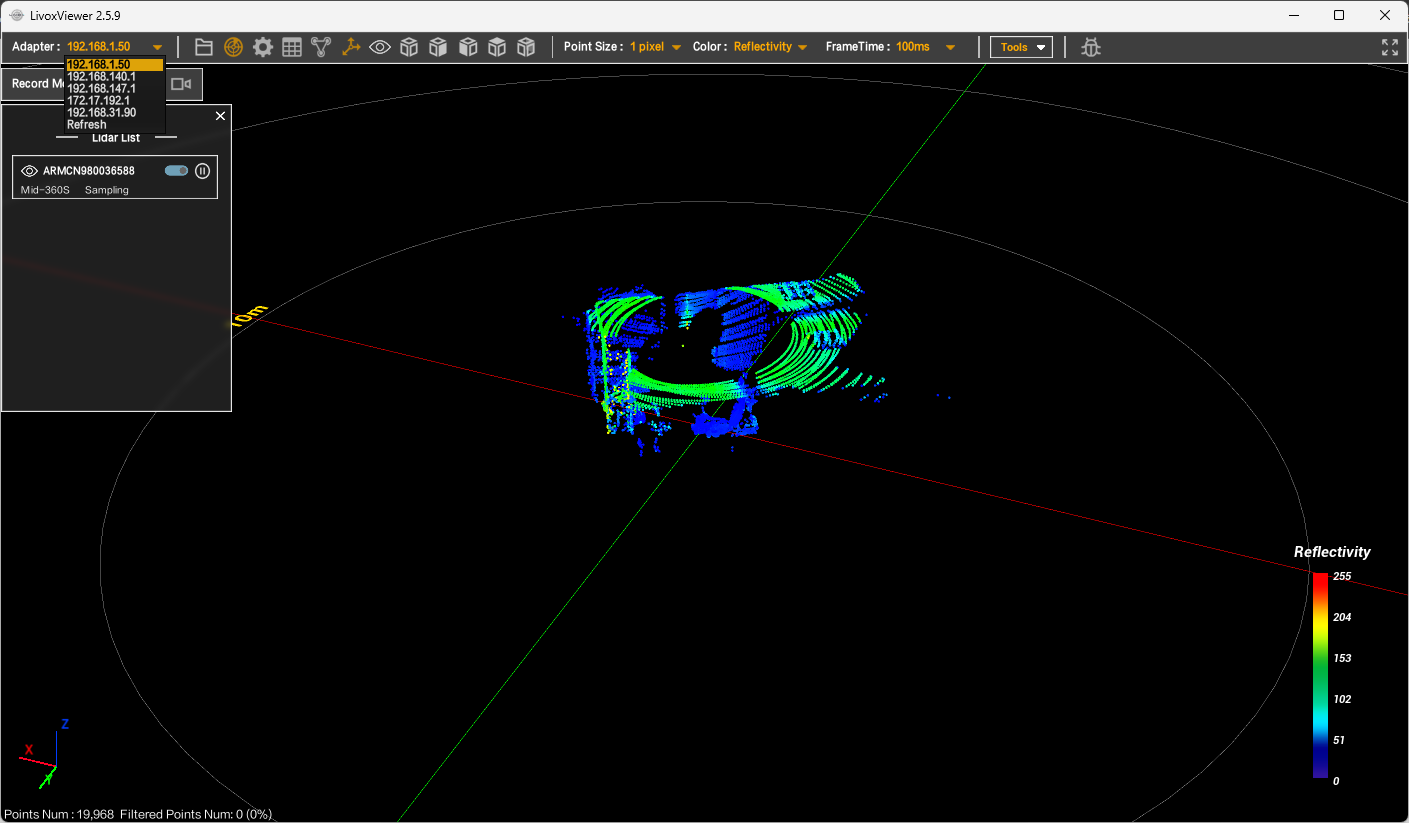
Task: Open the Tools dropdown menu
Action: tap(1021, 47)
